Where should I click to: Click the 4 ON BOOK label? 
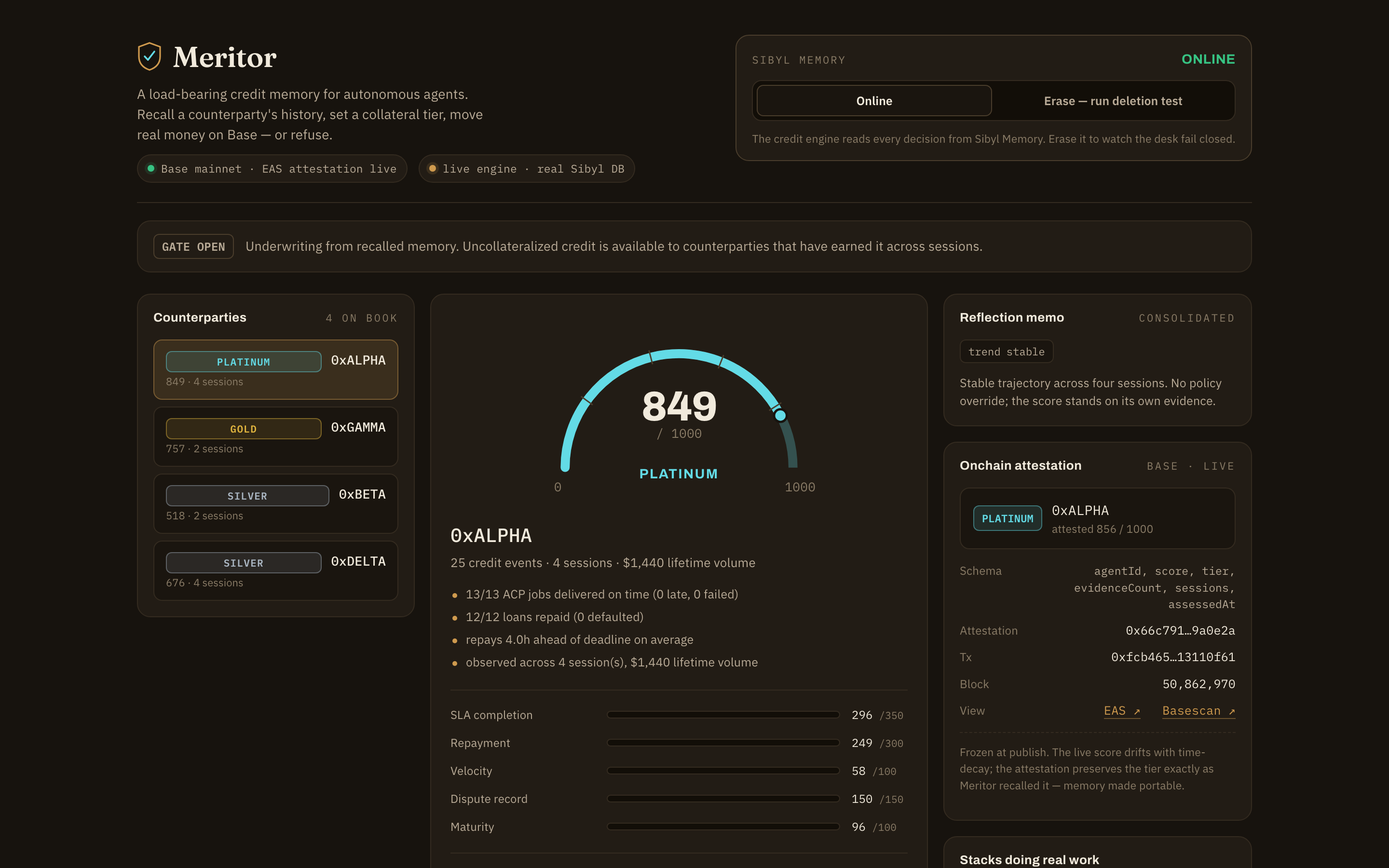[x=361, y=318]
